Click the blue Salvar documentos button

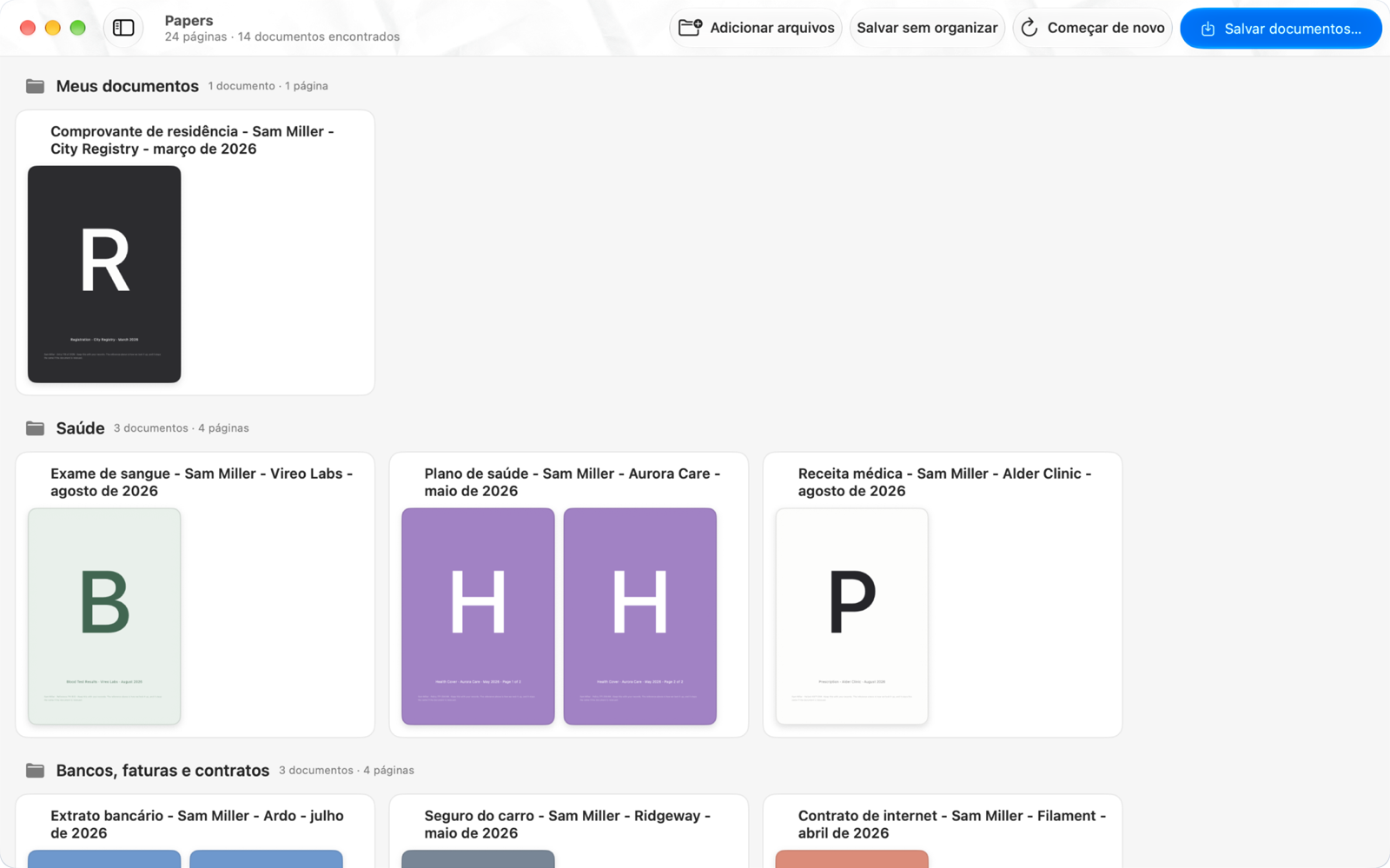tap(1281, 29)
